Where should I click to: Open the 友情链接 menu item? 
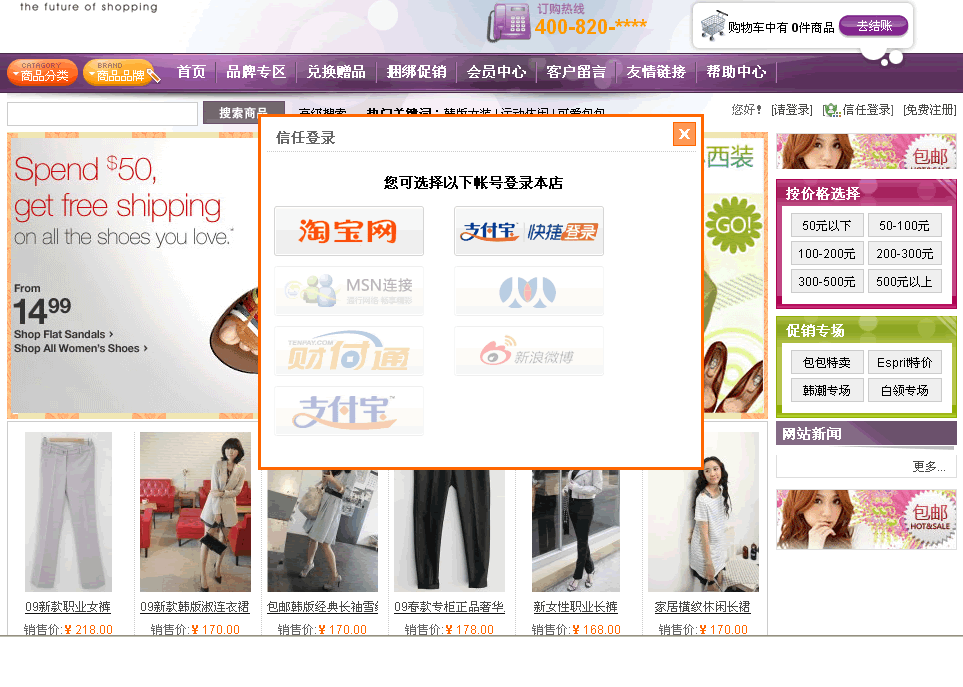coord(656,72)
